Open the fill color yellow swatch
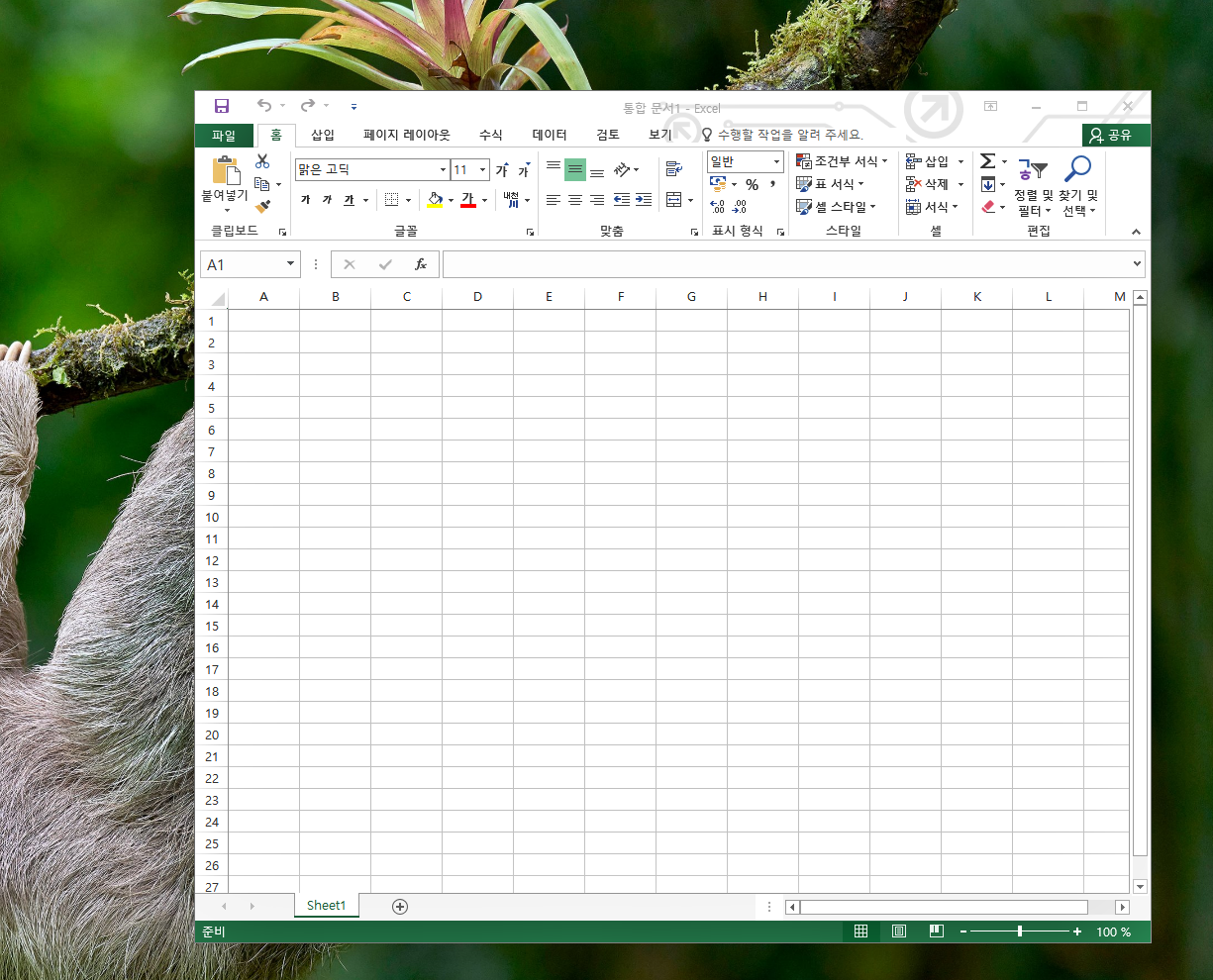The image size is (1213, 980). tap(435, 200)
